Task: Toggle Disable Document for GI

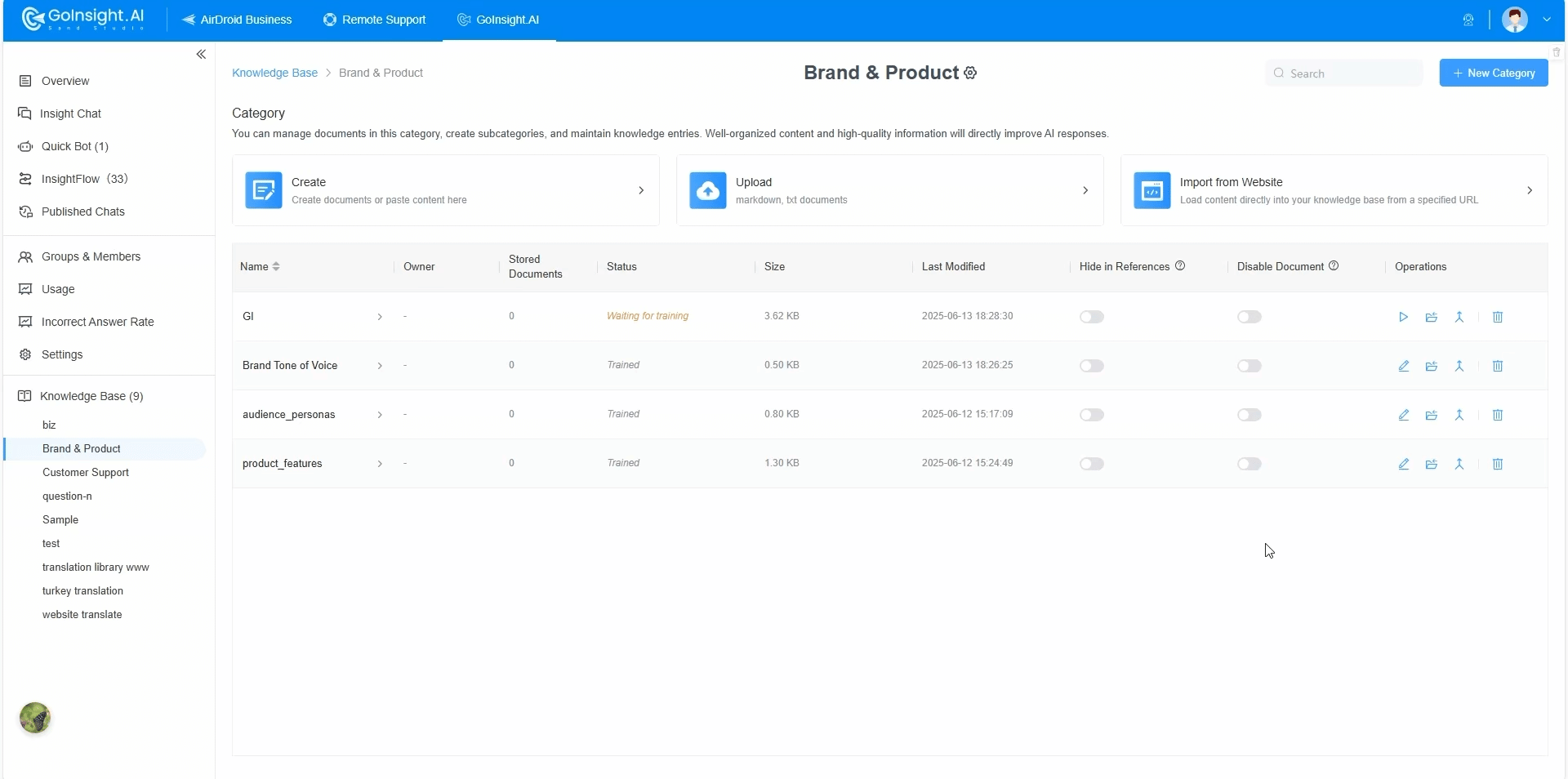Action: [1249, 317]
